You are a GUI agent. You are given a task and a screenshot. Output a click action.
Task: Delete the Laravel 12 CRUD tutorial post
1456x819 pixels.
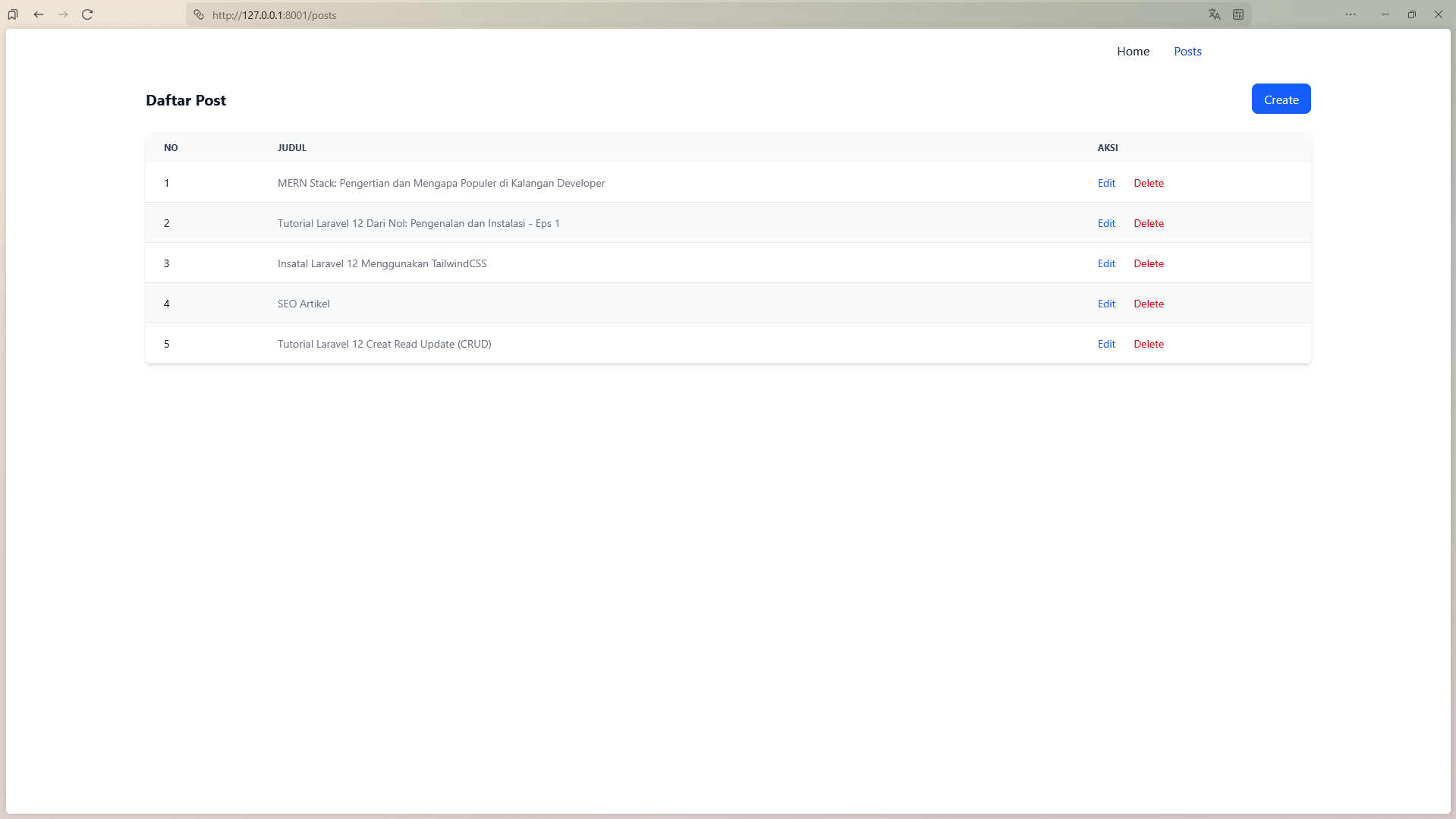coord(1149,344)
